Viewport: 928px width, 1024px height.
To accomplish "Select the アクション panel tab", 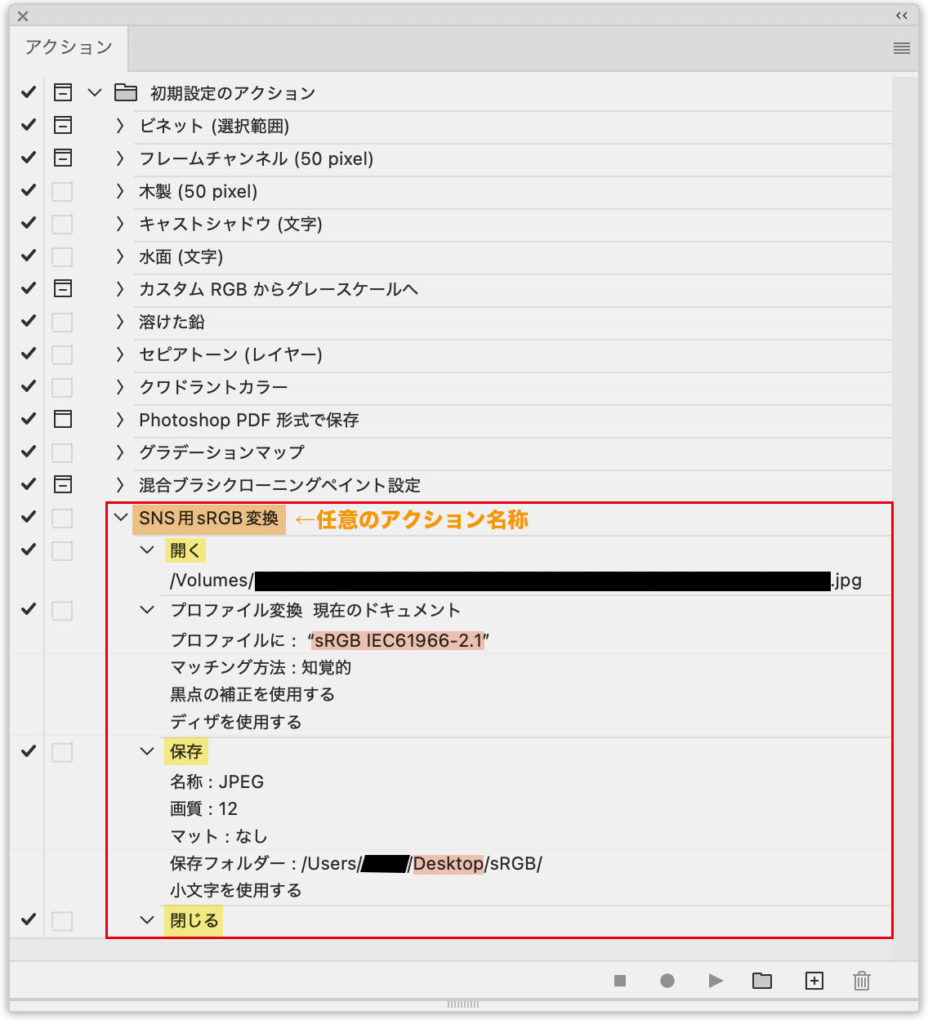I will click(69, 48).
